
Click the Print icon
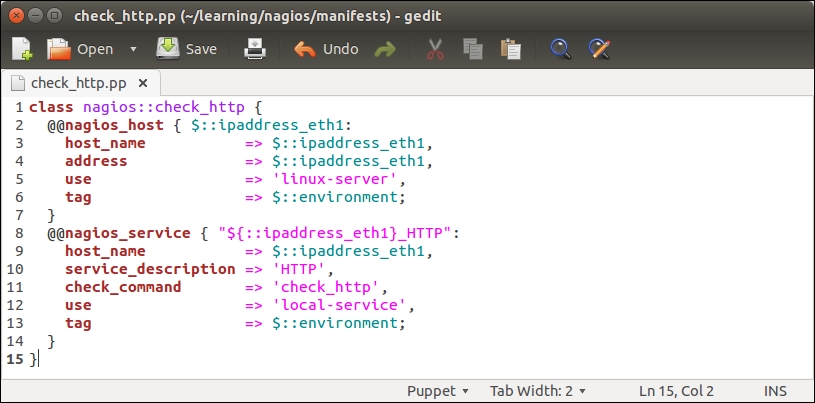pos(255,49)
